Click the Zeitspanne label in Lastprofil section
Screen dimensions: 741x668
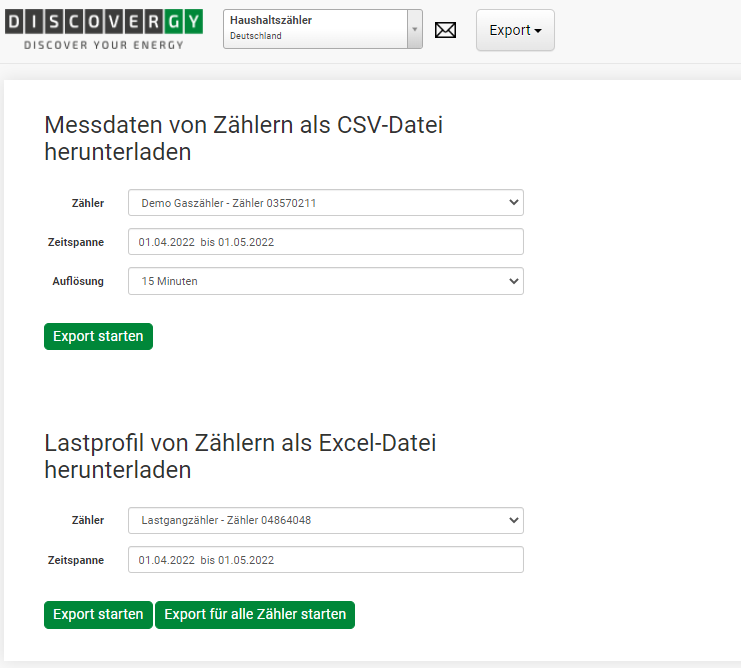coord(76,560)
